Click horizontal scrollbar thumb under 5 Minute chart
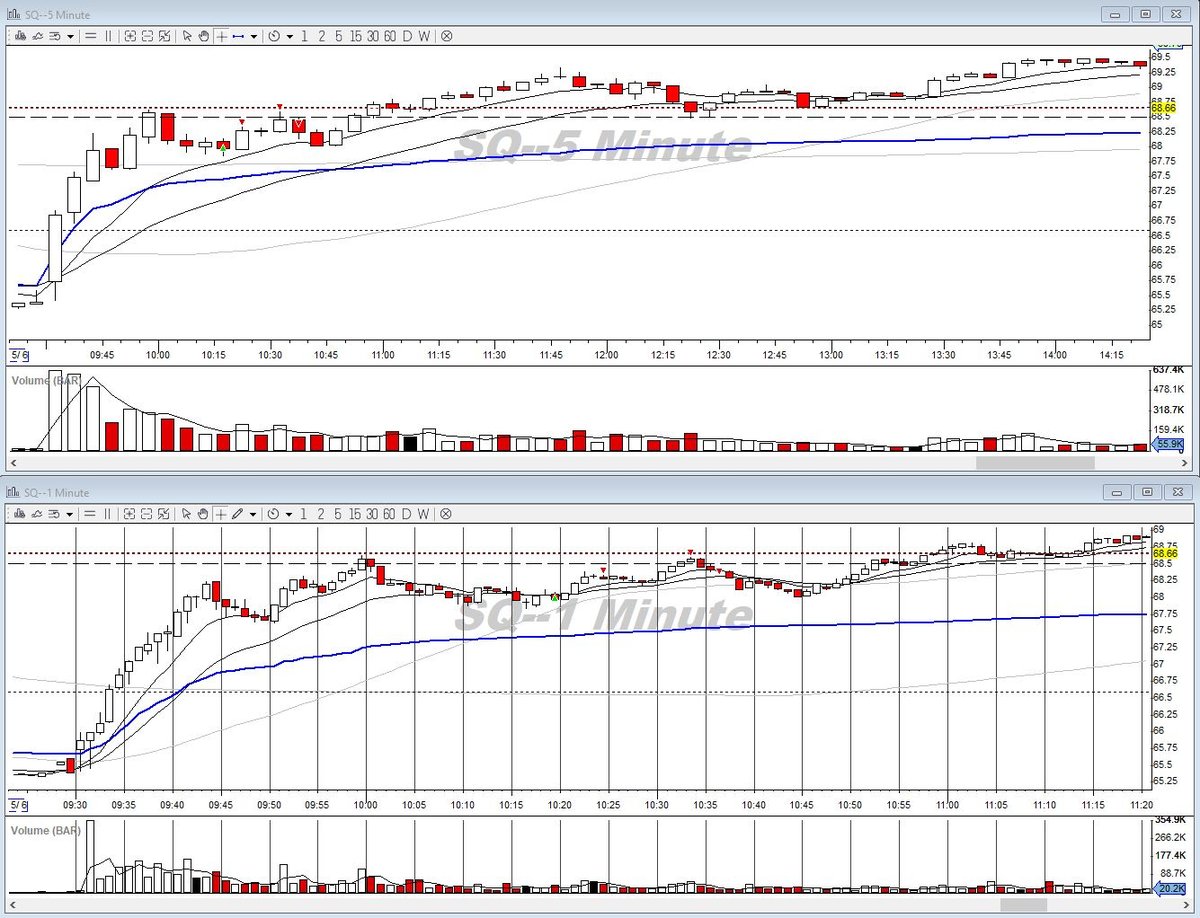 coord(1035,463)
